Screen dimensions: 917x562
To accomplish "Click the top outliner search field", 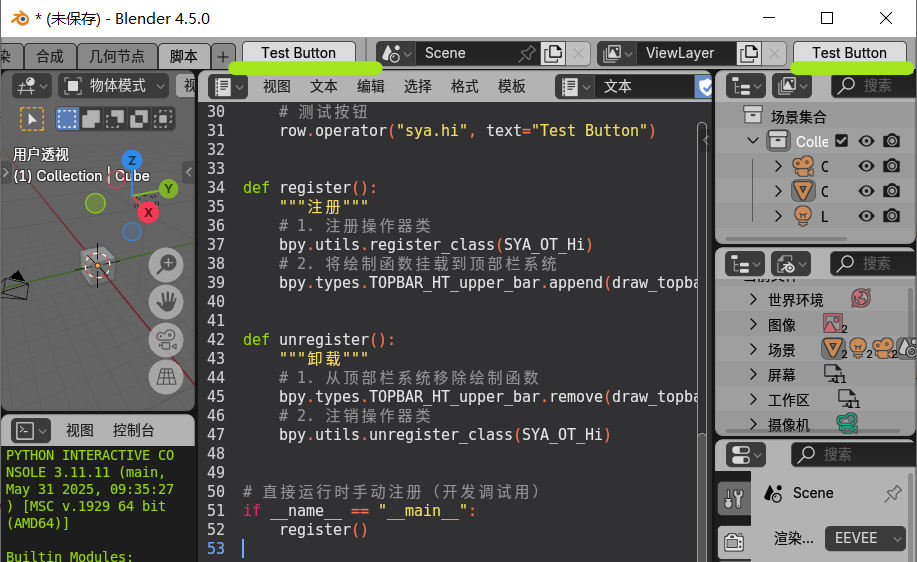I will pyautogui.click(x=873, y=87).
